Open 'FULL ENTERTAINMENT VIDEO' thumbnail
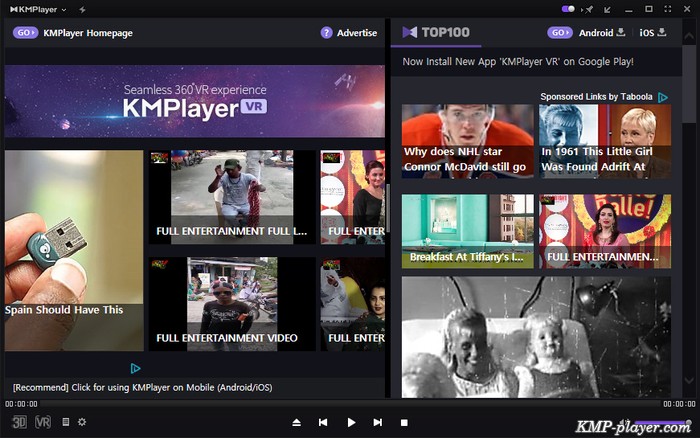The image size is (700, 438). [x=232, y=304]
